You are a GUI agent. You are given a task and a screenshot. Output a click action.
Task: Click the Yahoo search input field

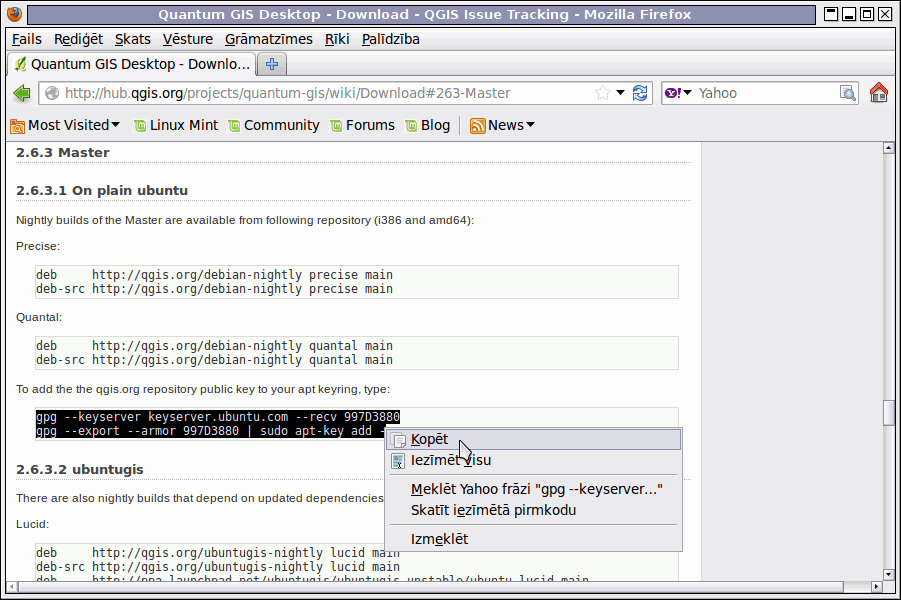pyautogui.click(x=767, y=93)
